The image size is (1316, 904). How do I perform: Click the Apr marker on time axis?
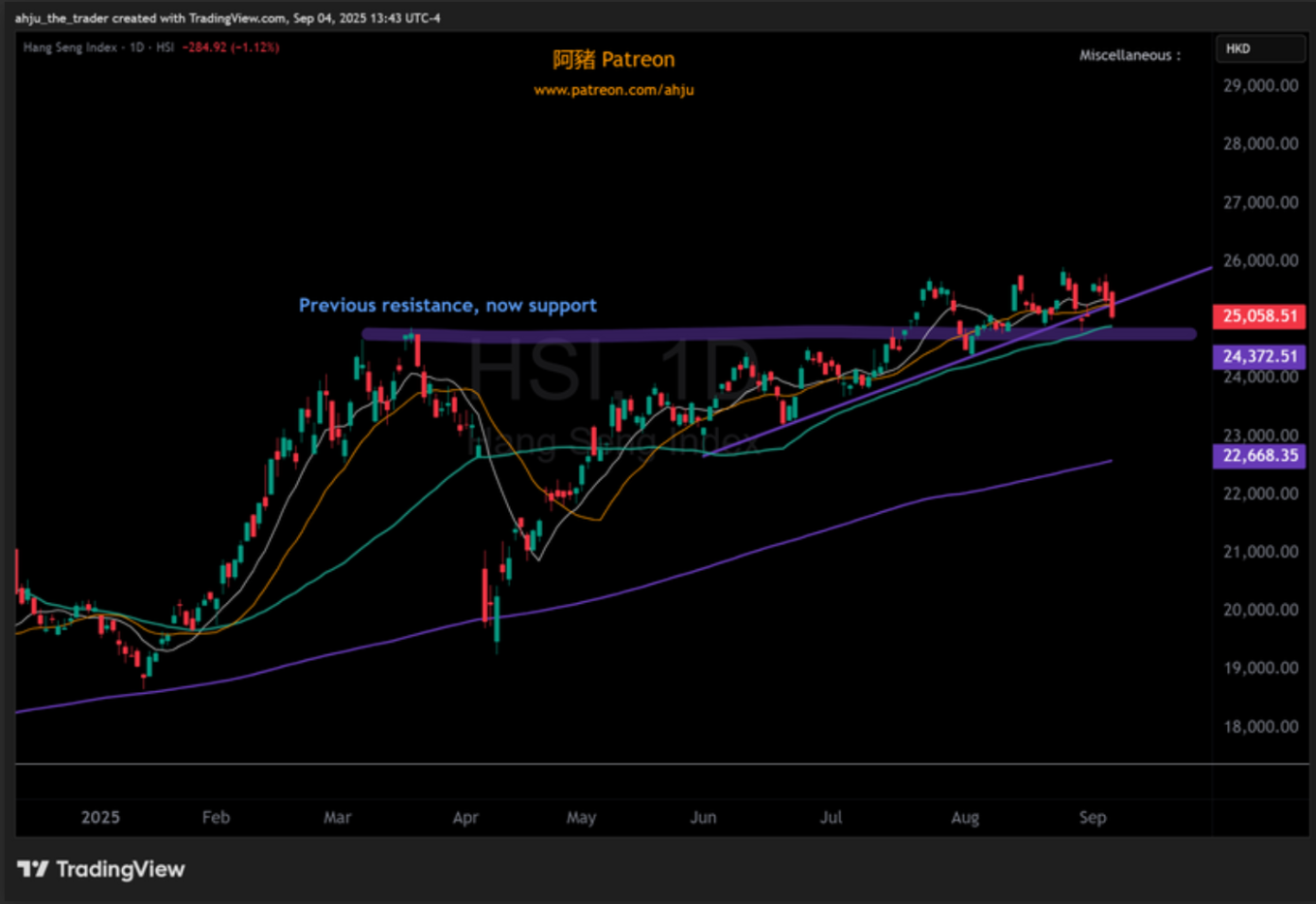click(x=465, y=818)
